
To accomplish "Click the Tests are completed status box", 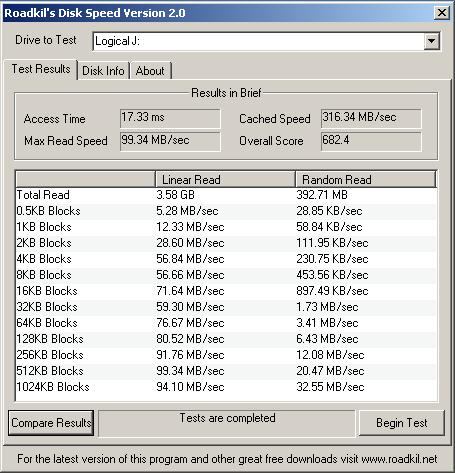I will (x=227, y=423).
